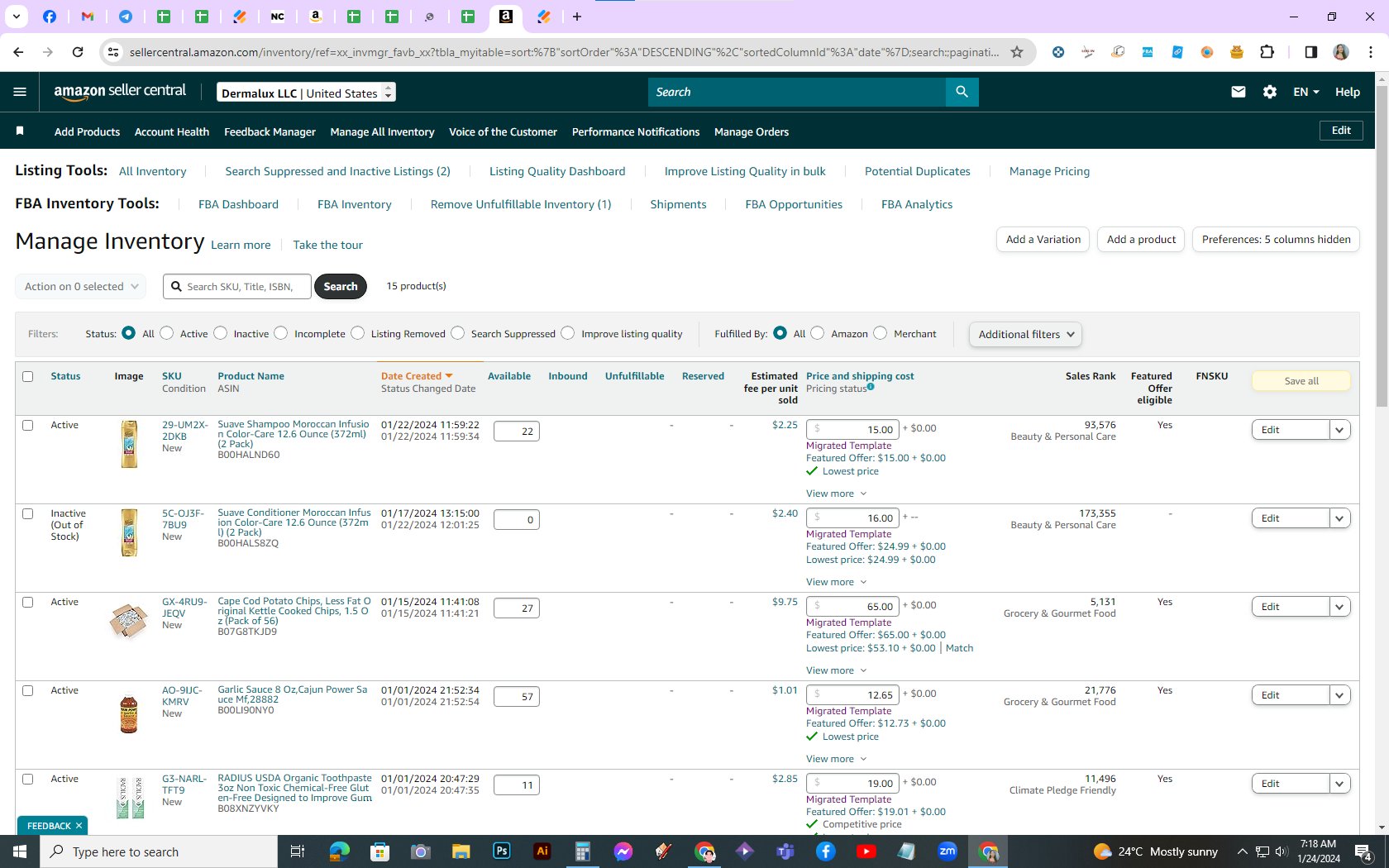This screenshot has width=1389, height=868.
Task: Tick the checkbox for Cape Cod Chips row
Action: (x=28, y=602)
